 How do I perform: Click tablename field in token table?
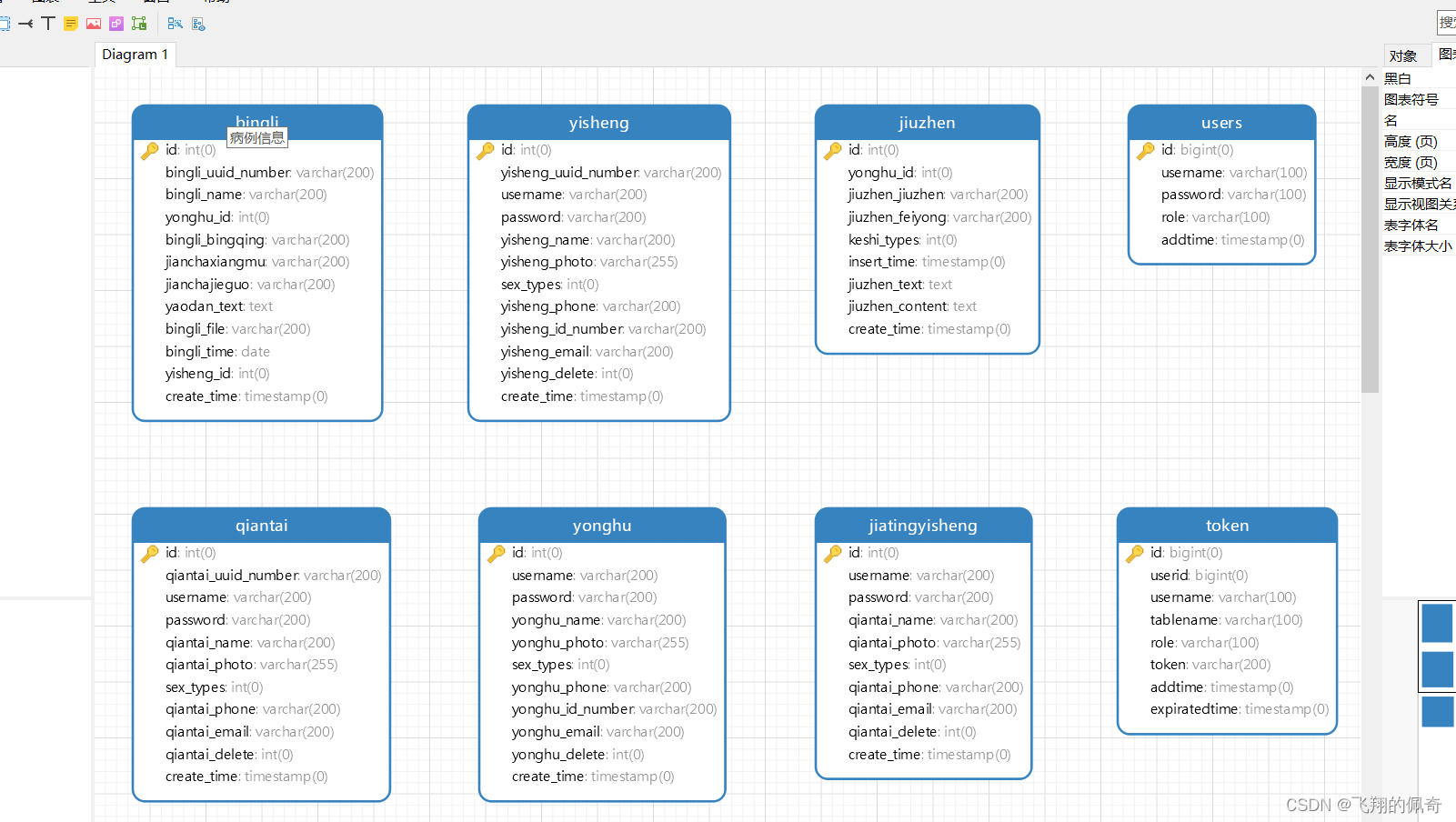[x=1226, y=620]
